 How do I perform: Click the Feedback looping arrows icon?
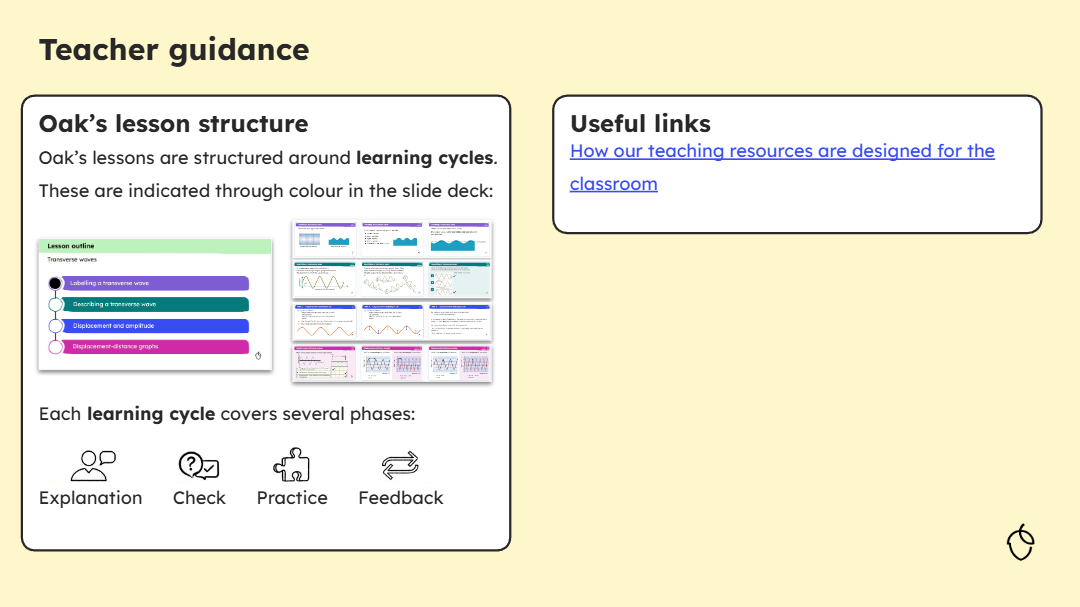point(400,465)
